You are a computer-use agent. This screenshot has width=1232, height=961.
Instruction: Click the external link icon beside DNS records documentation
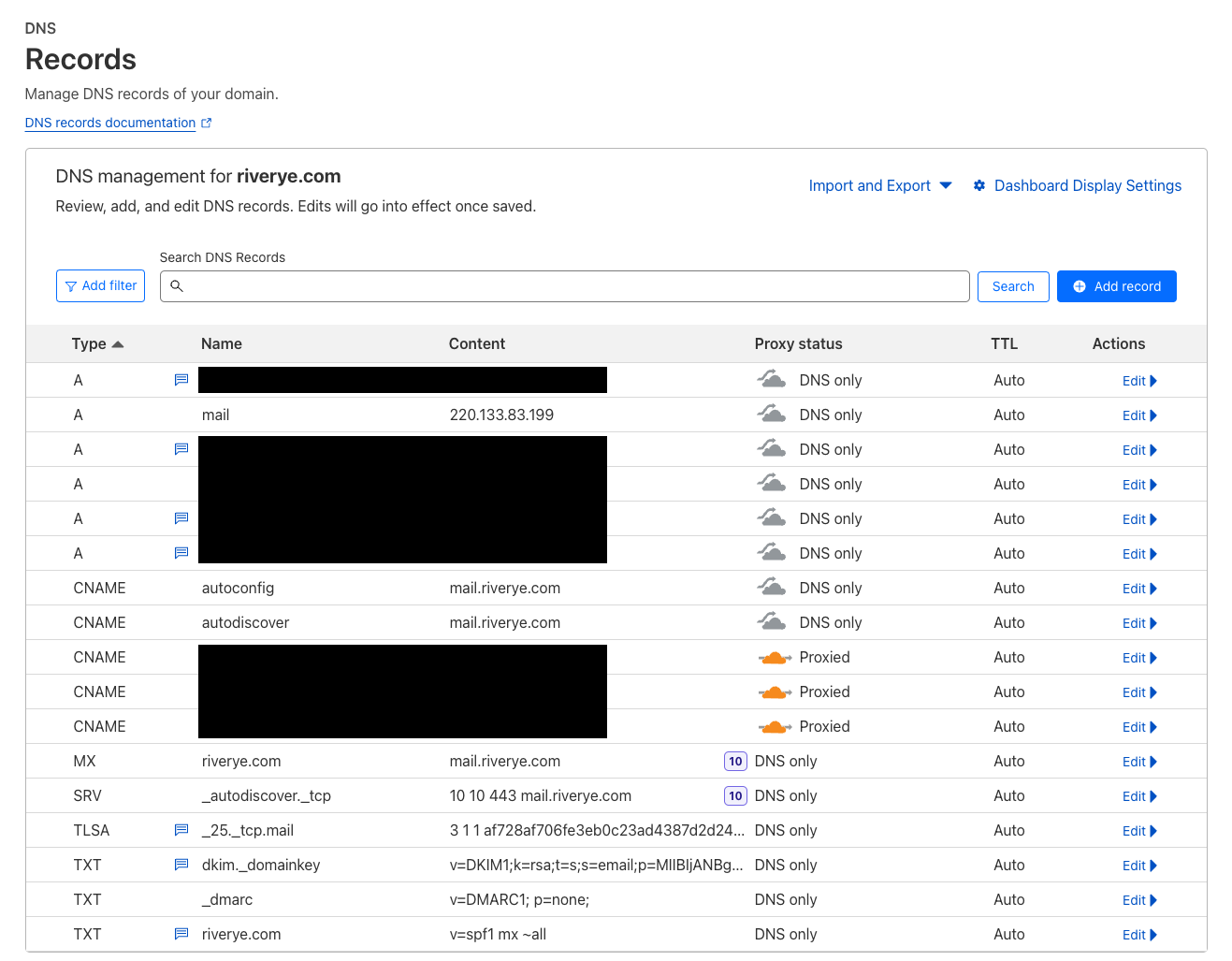pos(207,123)
